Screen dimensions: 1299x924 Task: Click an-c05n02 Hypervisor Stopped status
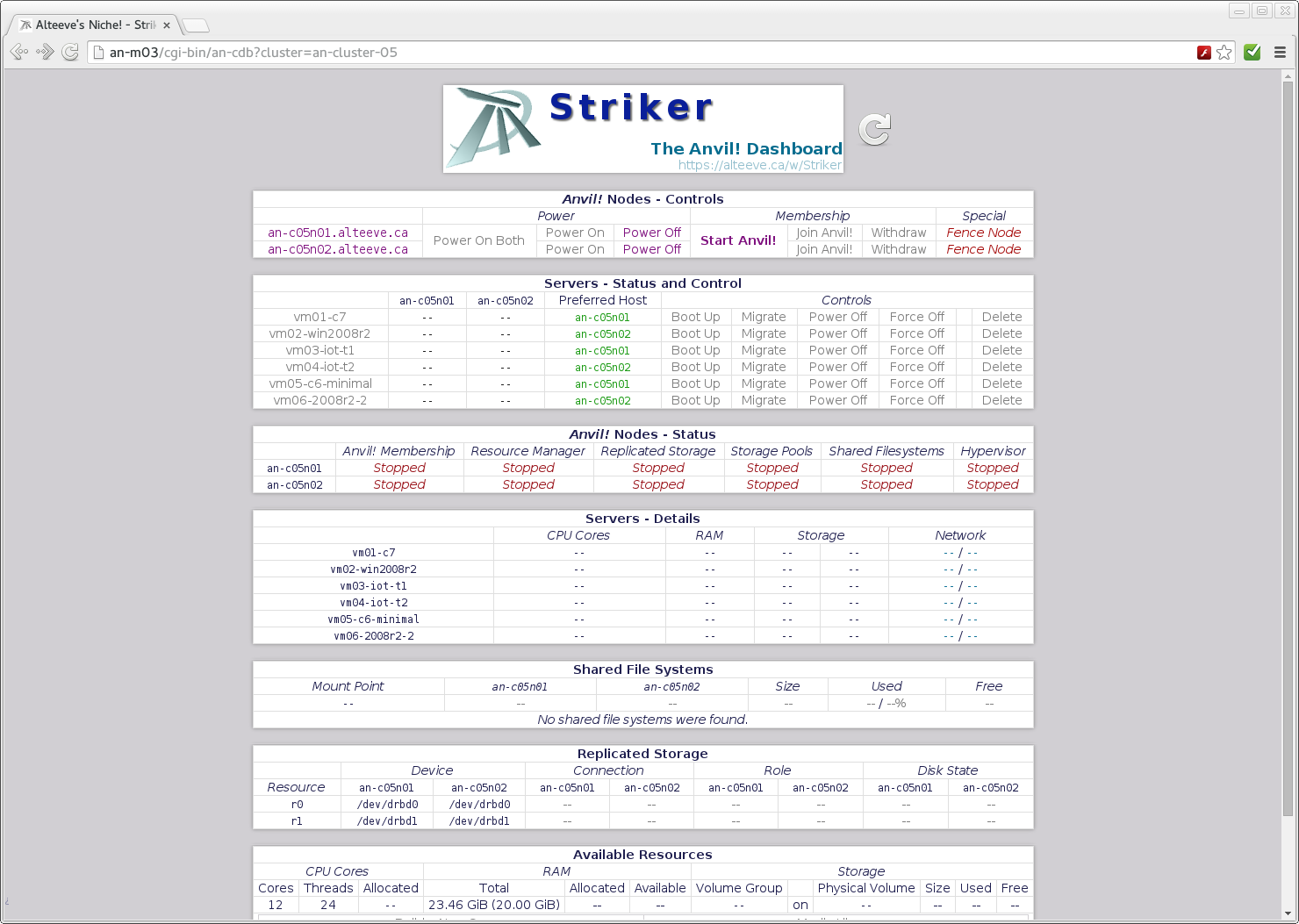click(993, 484)
